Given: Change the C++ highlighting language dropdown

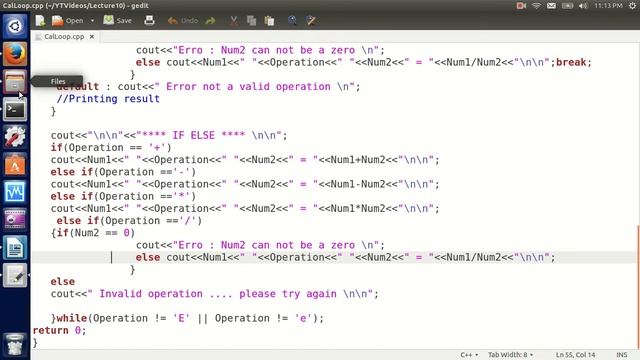Looking at the screenshot, I should tap(469, 355).
